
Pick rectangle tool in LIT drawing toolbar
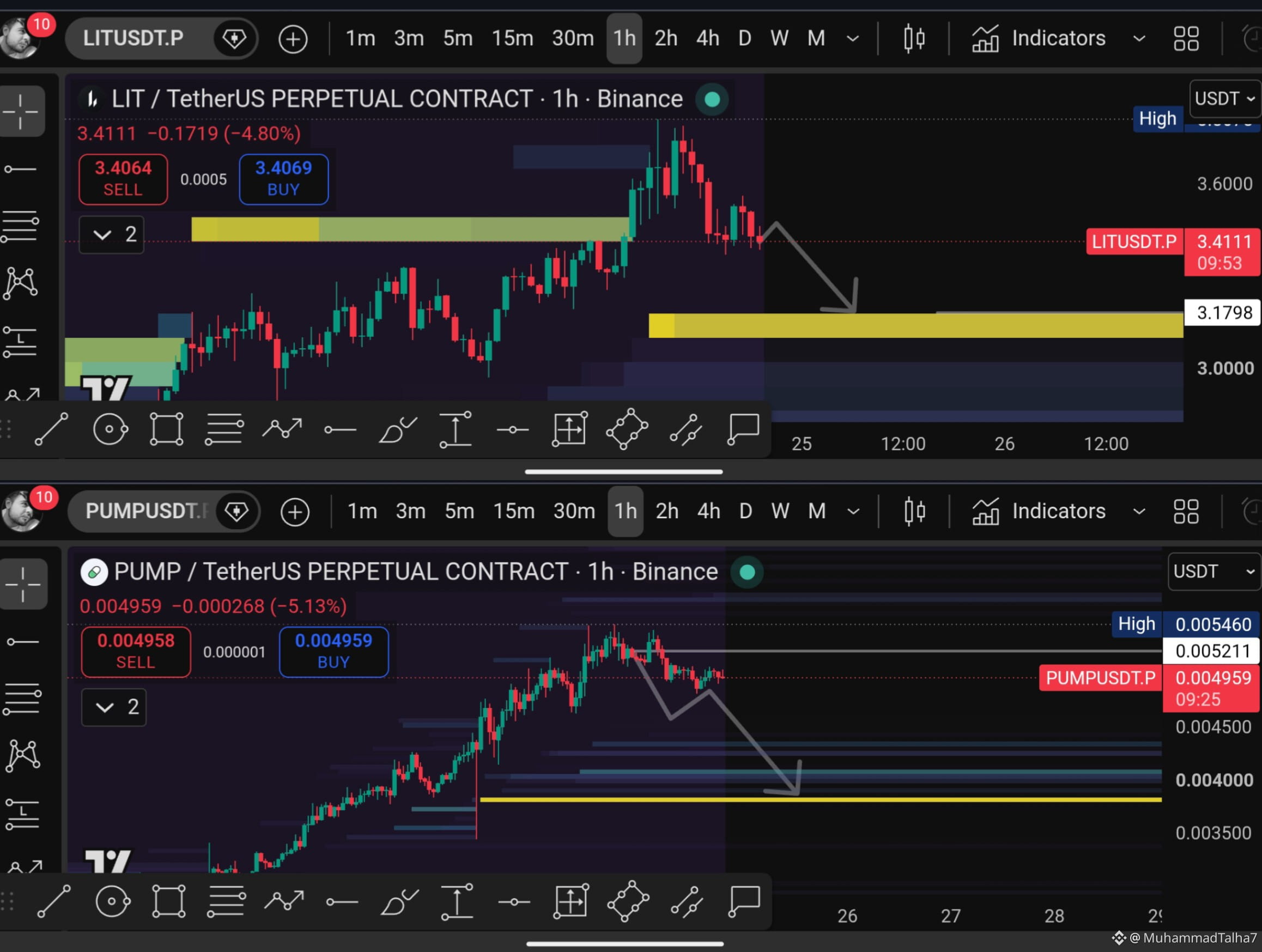coord(167,429)
